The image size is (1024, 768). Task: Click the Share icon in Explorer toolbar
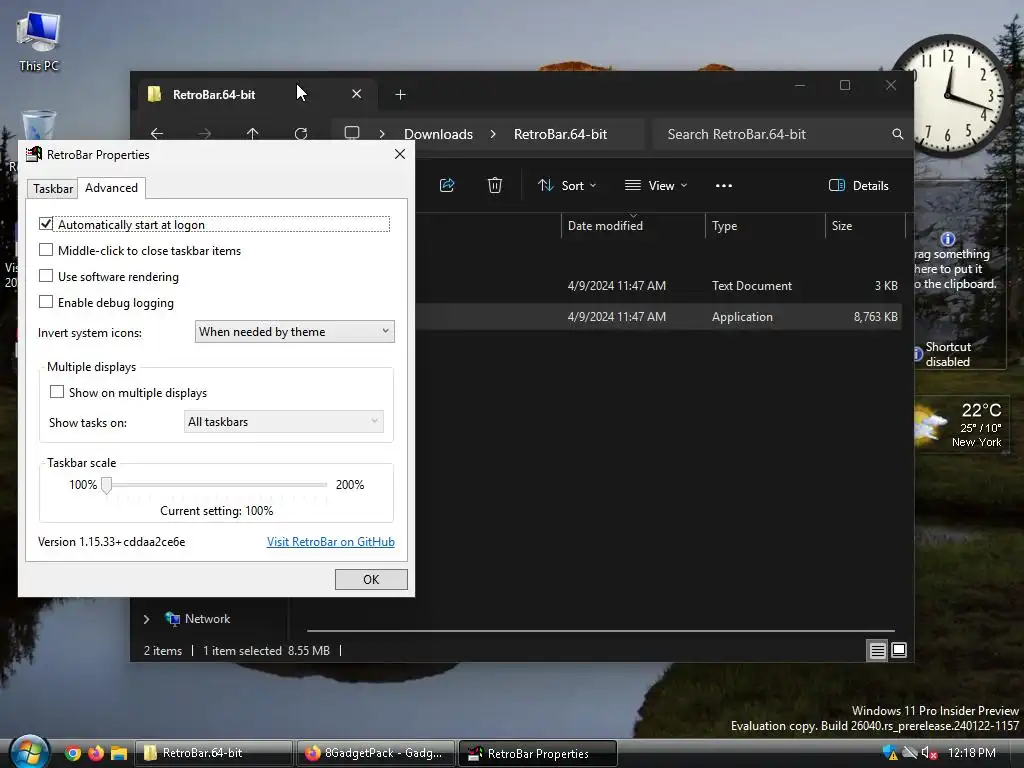[x=447, y=185]
